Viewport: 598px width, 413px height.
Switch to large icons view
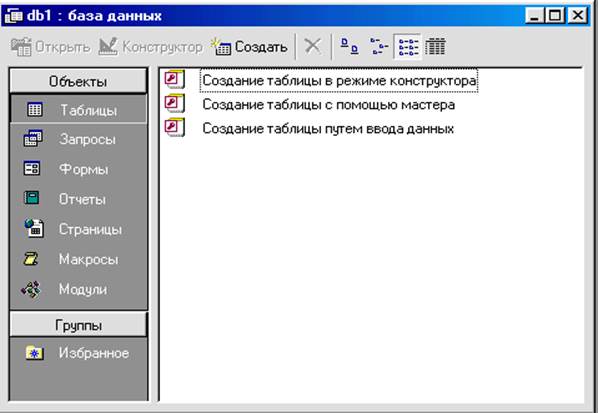(x=349, y=47)
